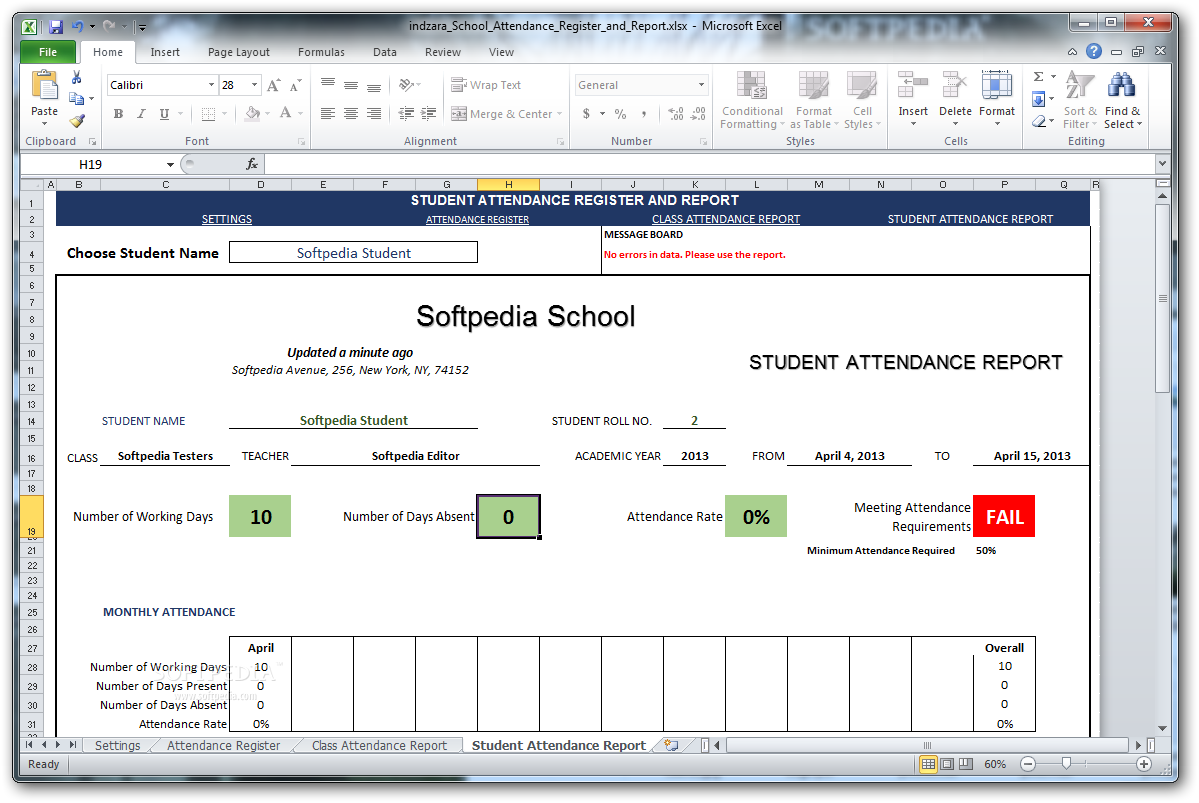Align text right in cell
This screenshot has width=1199, height=803.
pyautogui.click(x=374, y=114)
